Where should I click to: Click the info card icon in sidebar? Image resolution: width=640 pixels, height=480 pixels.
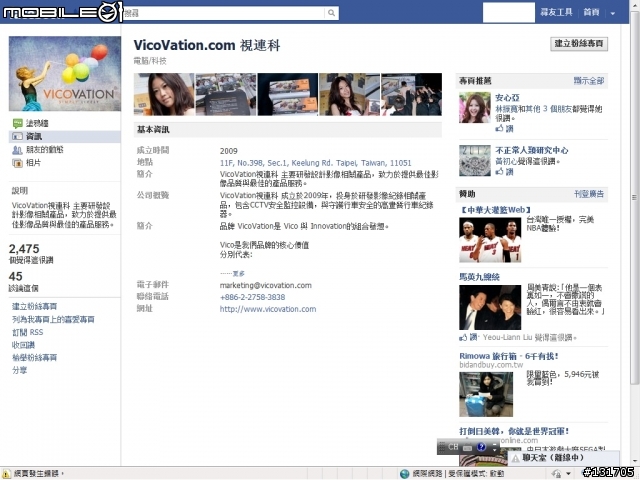(x=17, y=136)
